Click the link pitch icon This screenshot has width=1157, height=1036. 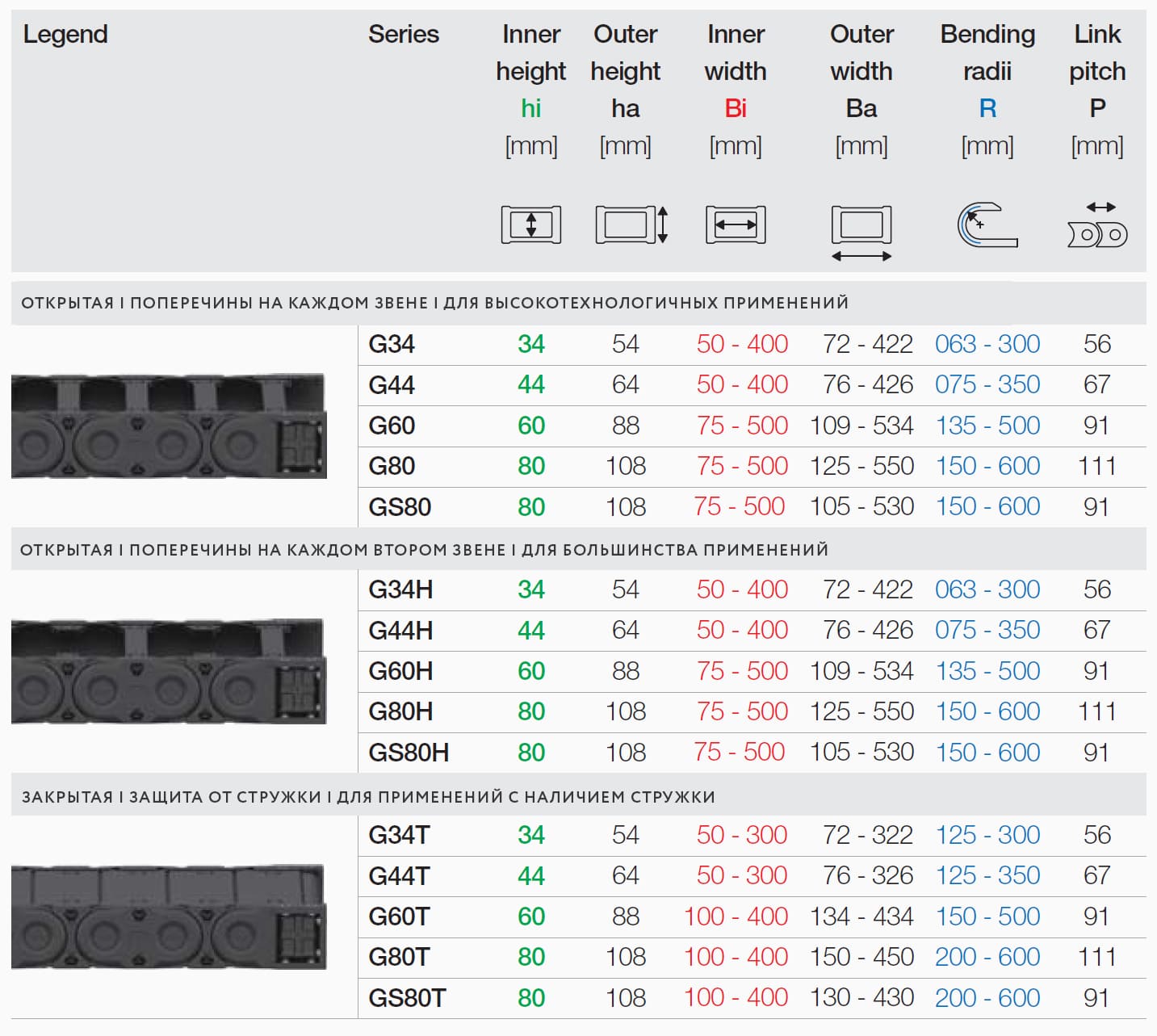pos(1096,225)
